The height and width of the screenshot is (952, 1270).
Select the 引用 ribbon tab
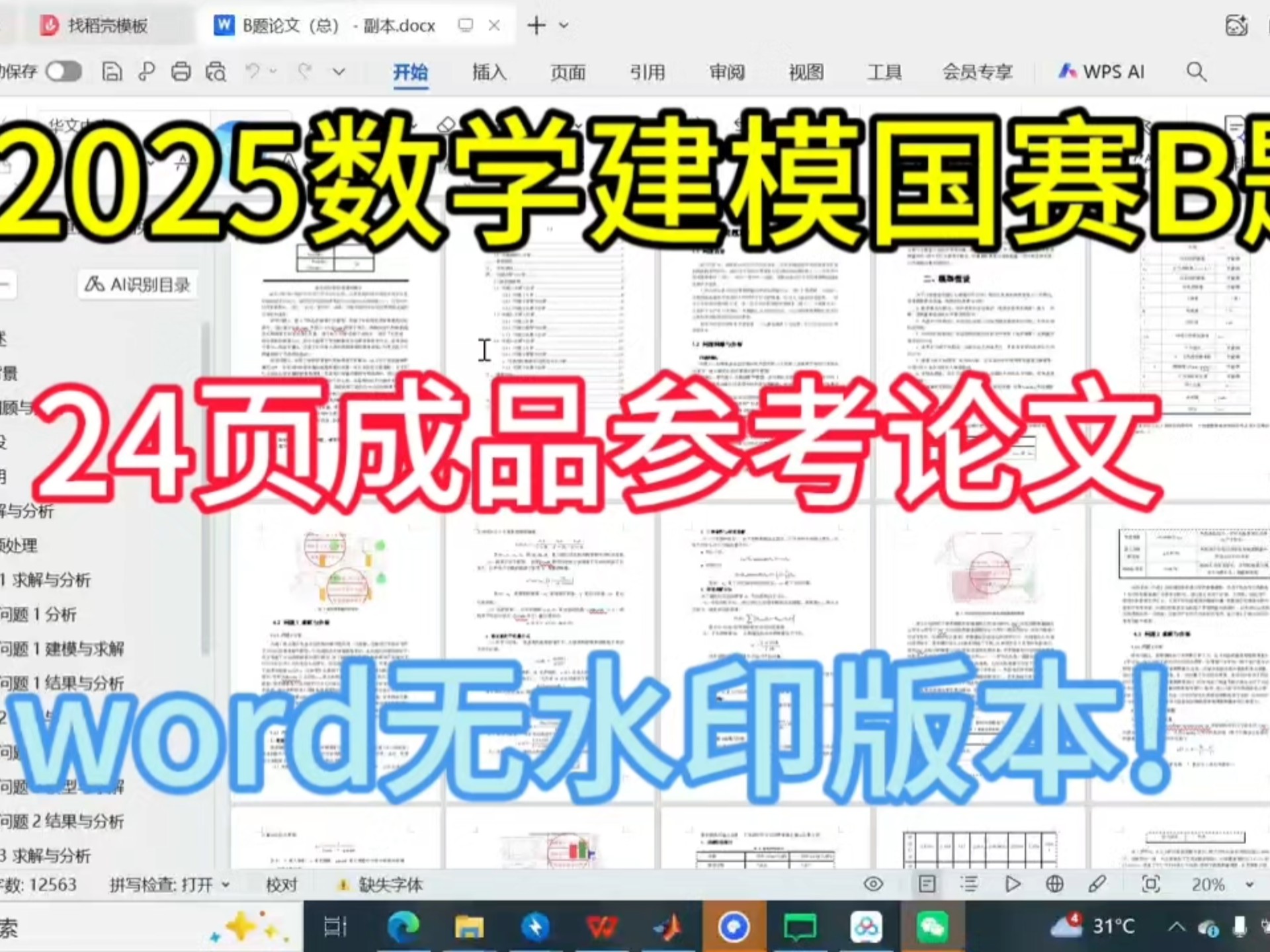(x=647, y=71)
